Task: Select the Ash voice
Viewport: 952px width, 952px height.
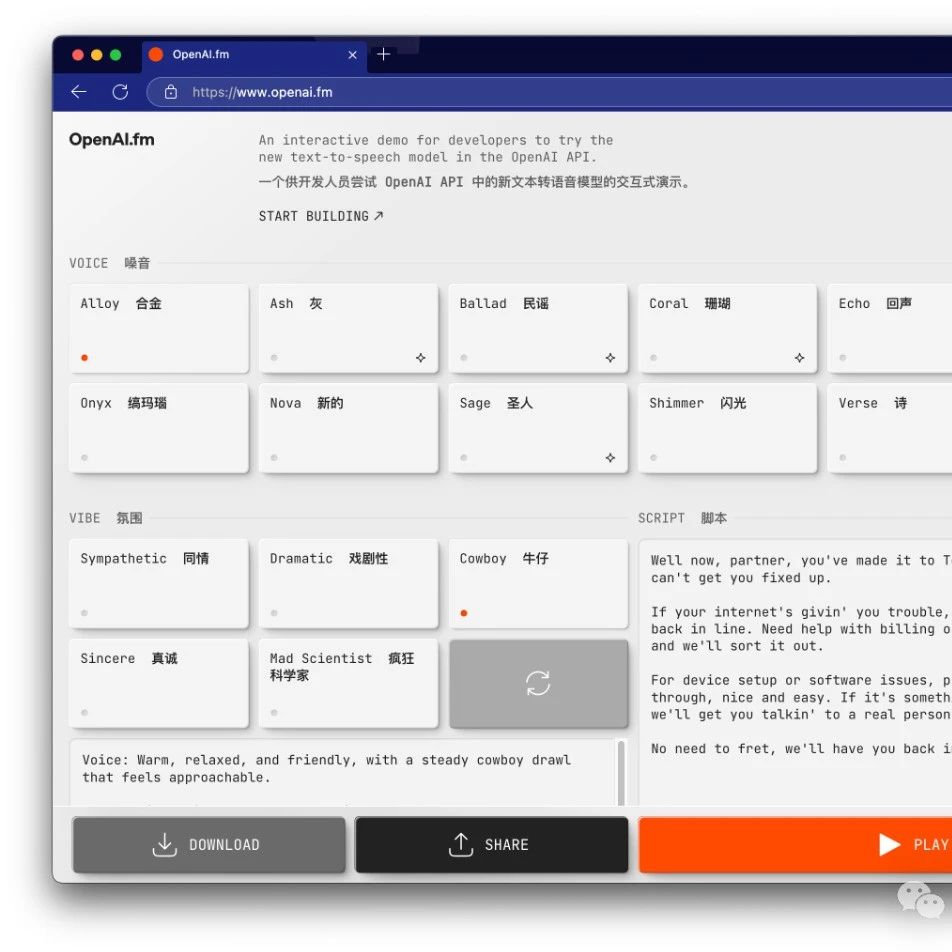Action: pyautogui.click(x=348, y=328)
